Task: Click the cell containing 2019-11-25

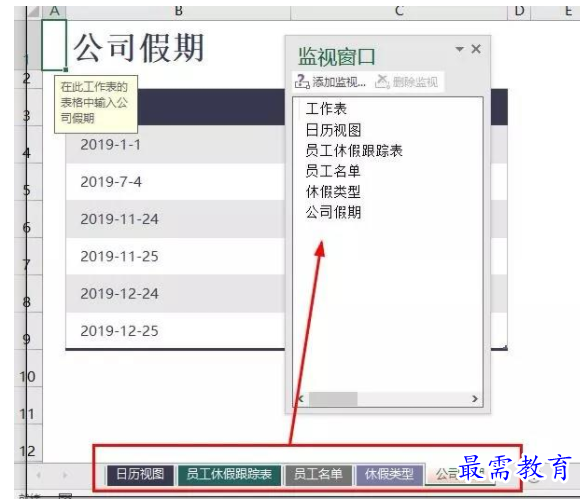Action: (x=175, y=256)
